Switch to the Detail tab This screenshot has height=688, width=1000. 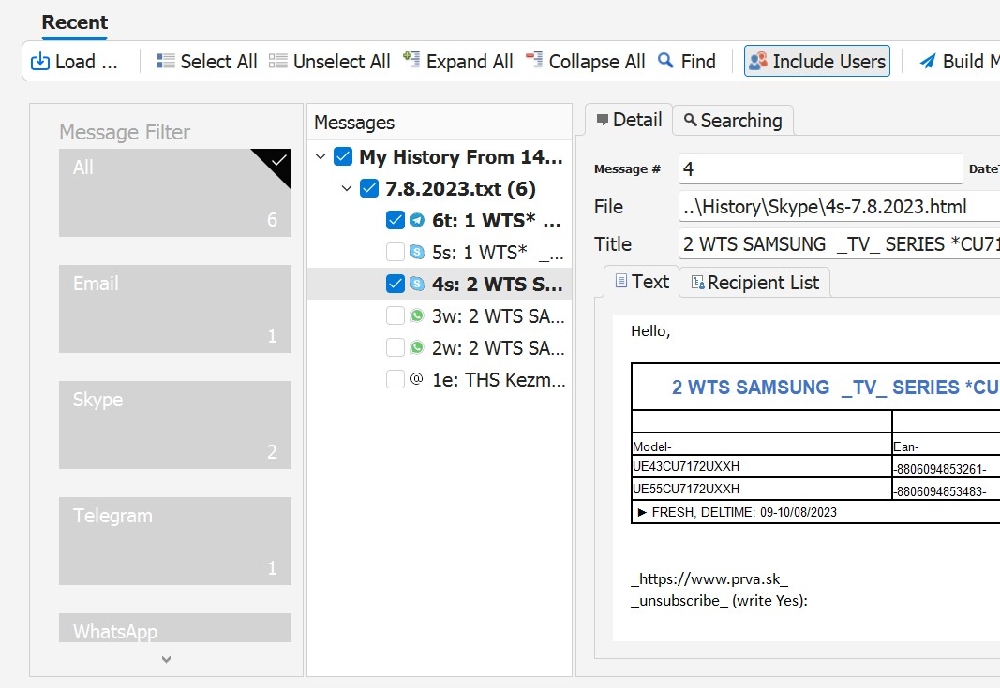629,119
